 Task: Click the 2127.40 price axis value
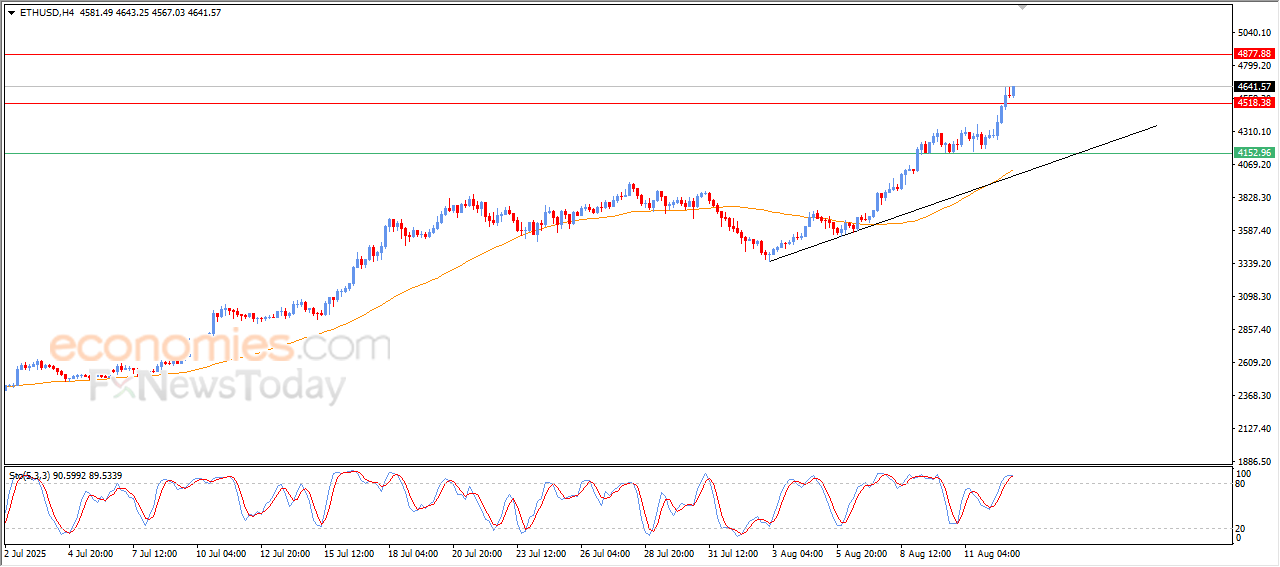[1254, 429]
